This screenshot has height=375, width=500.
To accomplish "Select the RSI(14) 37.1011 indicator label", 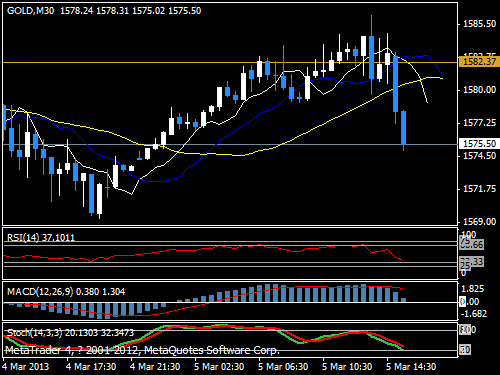I will (x=41, y=237).
